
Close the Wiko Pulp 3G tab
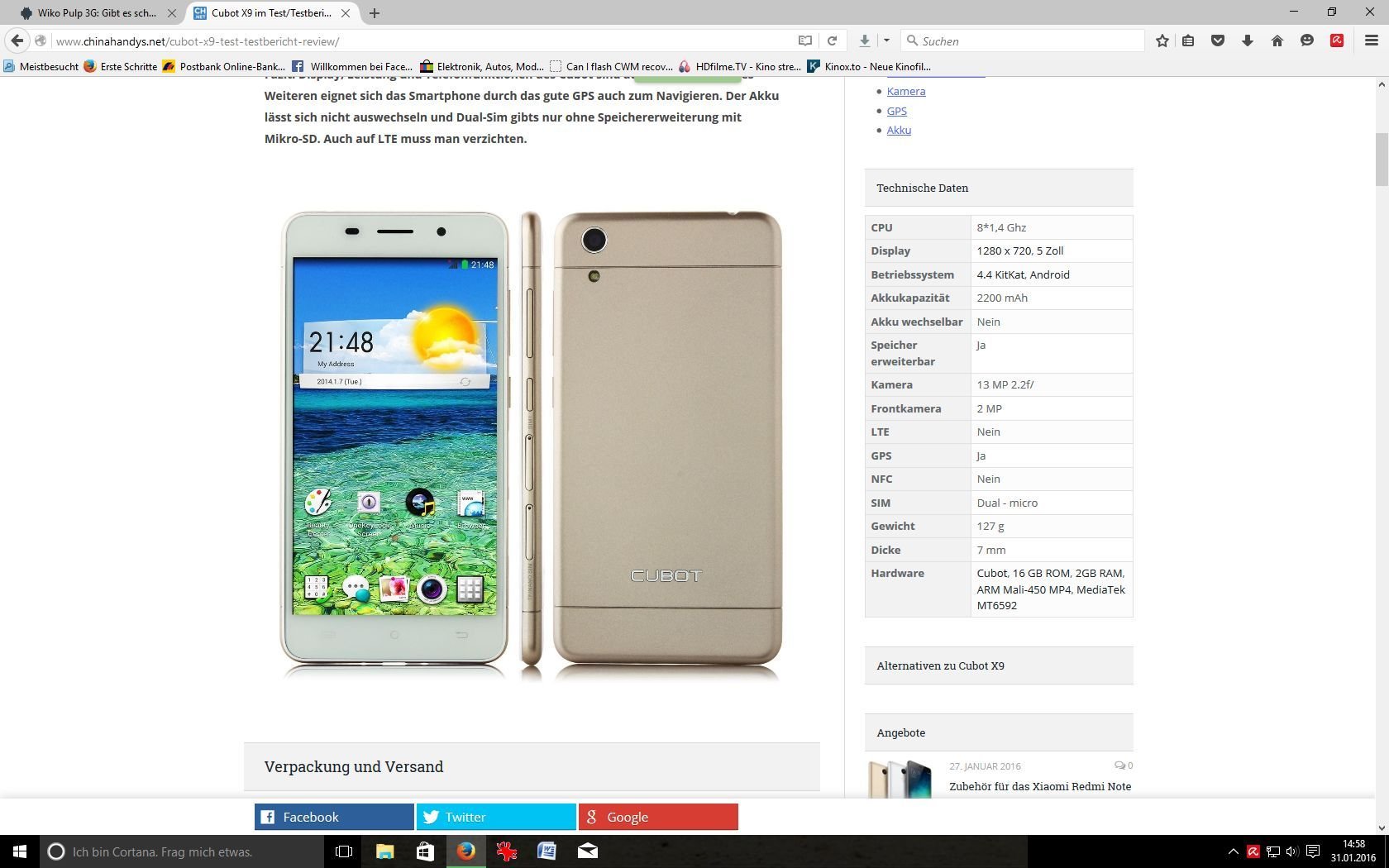[172, 13]
